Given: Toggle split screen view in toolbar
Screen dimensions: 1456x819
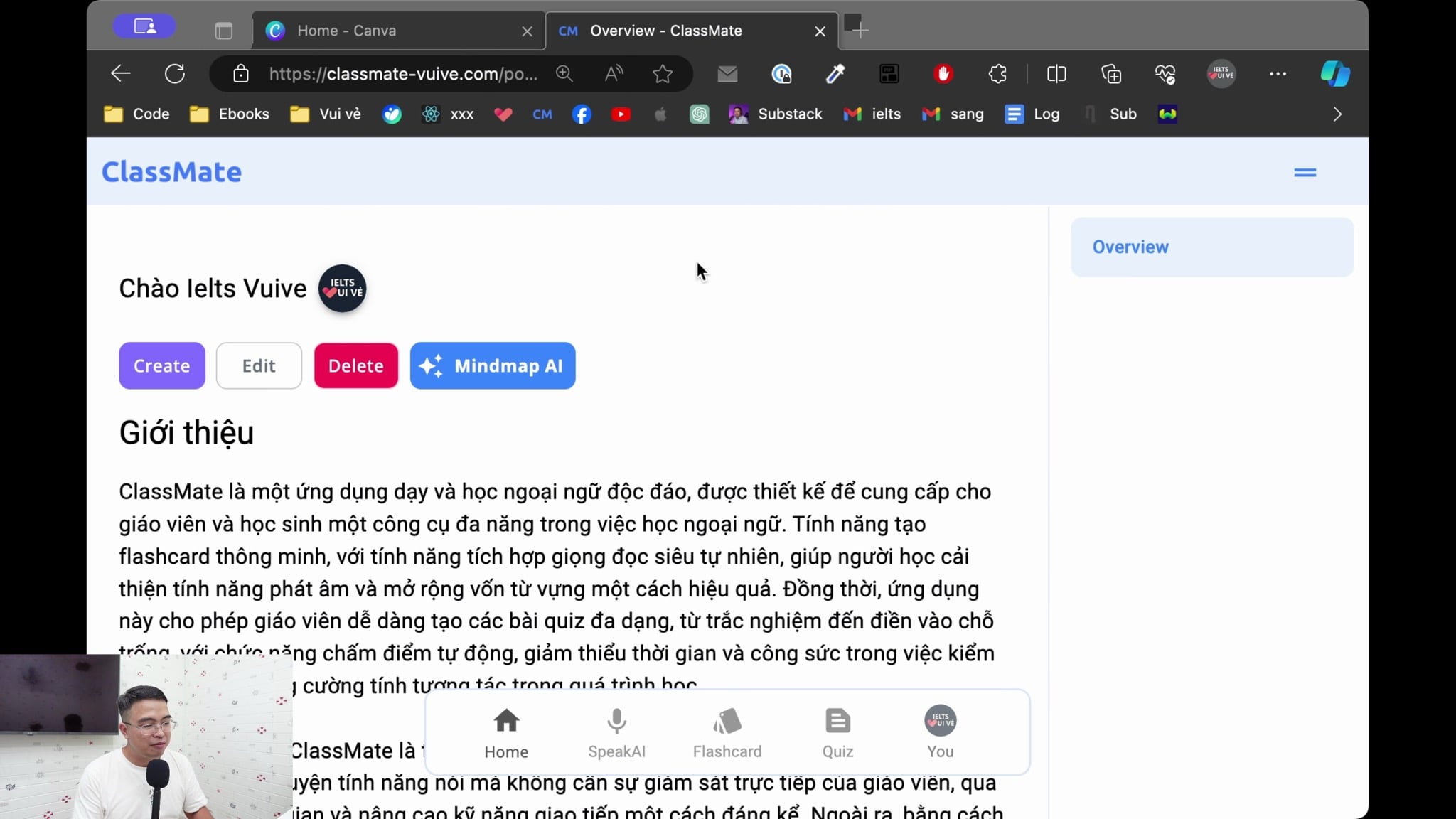Looking at the screenshot, I should pos(1056,73).
